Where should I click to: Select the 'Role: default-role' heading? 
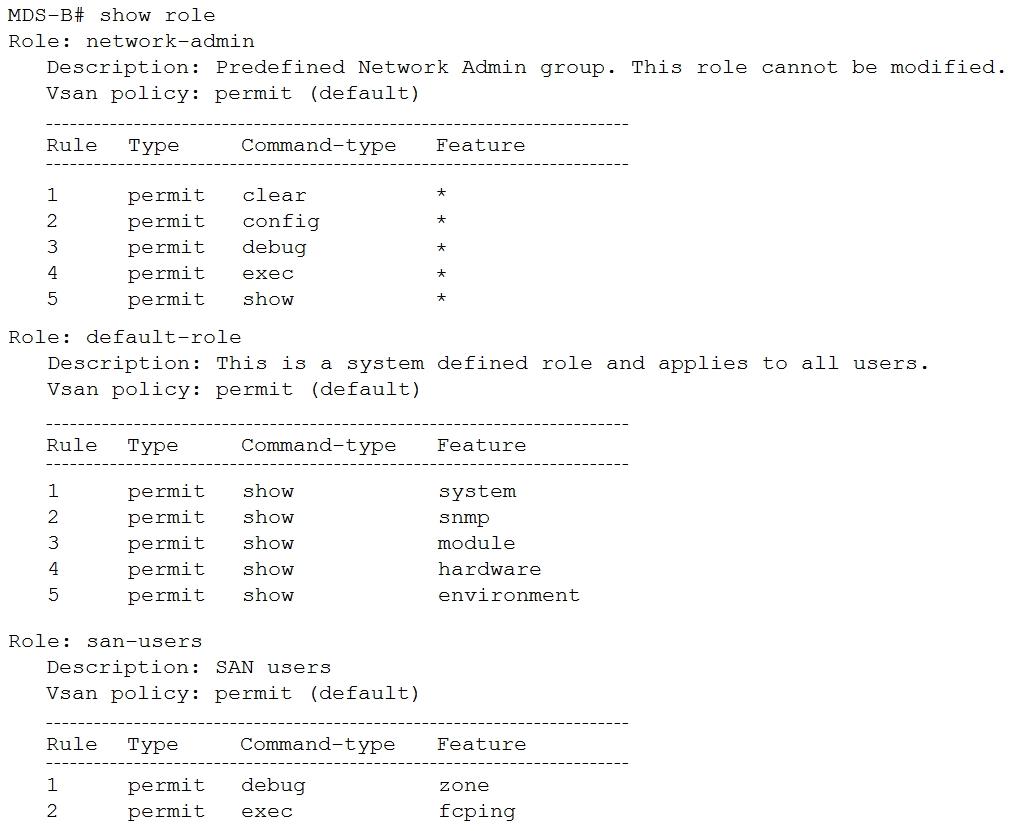(125, 337)
